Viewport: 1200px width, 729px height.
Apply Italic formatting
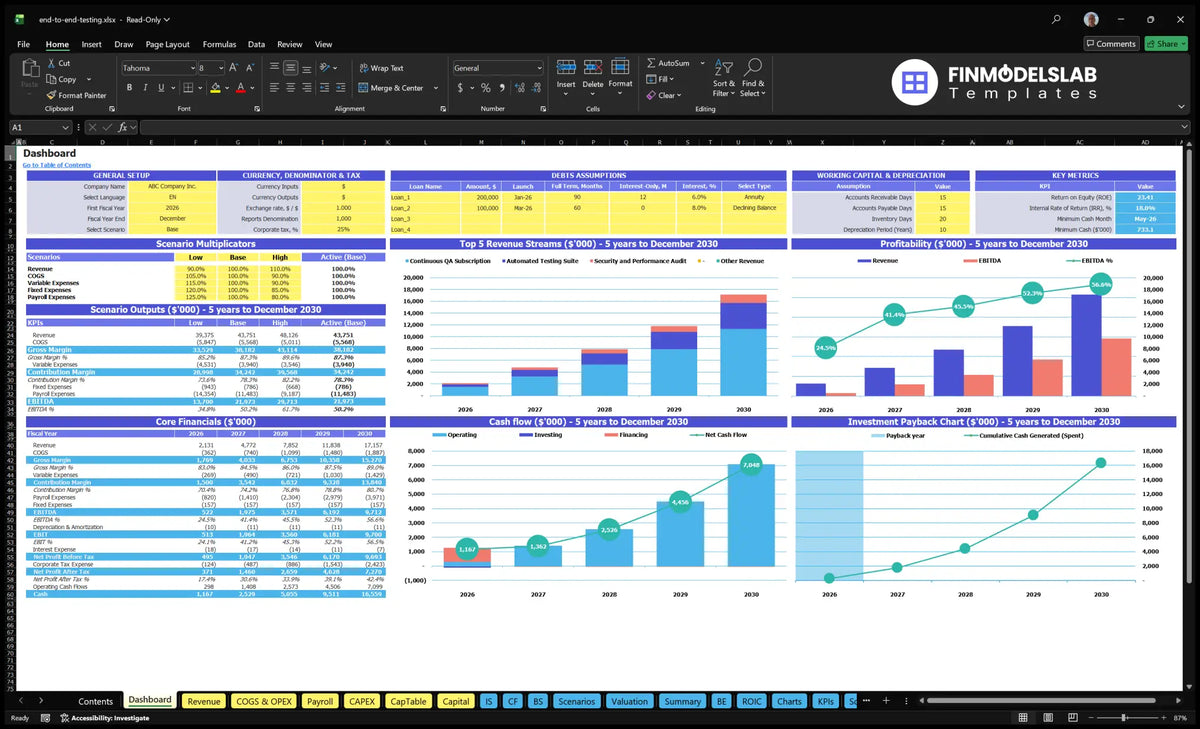[x=145, y=88]
